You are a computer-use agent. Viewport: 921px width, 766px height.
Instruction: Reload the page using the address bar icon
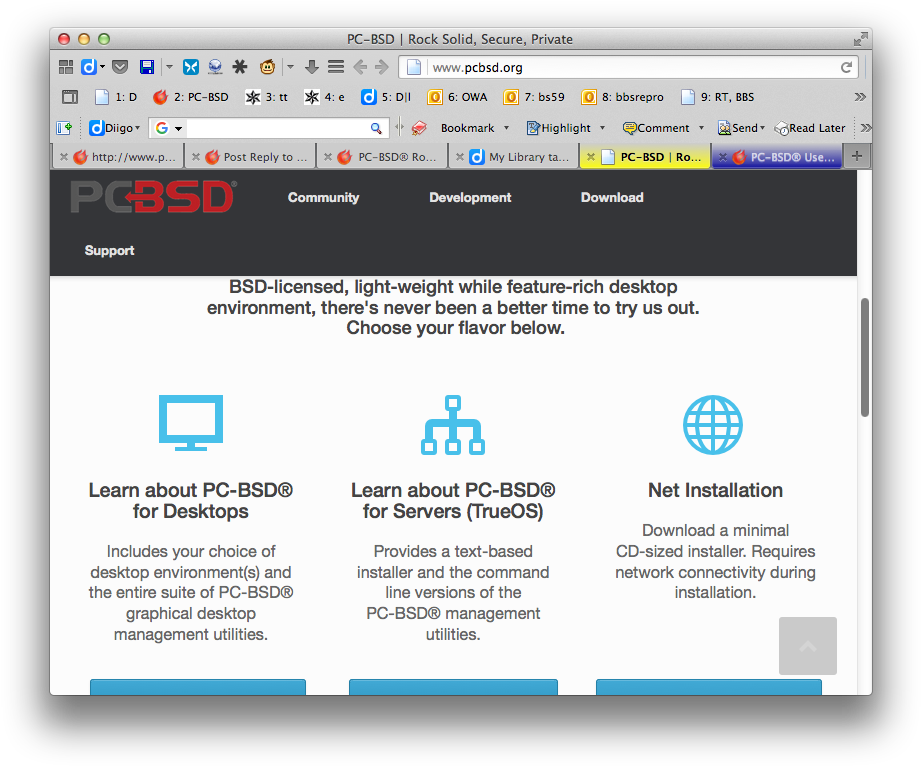(846, 68)
